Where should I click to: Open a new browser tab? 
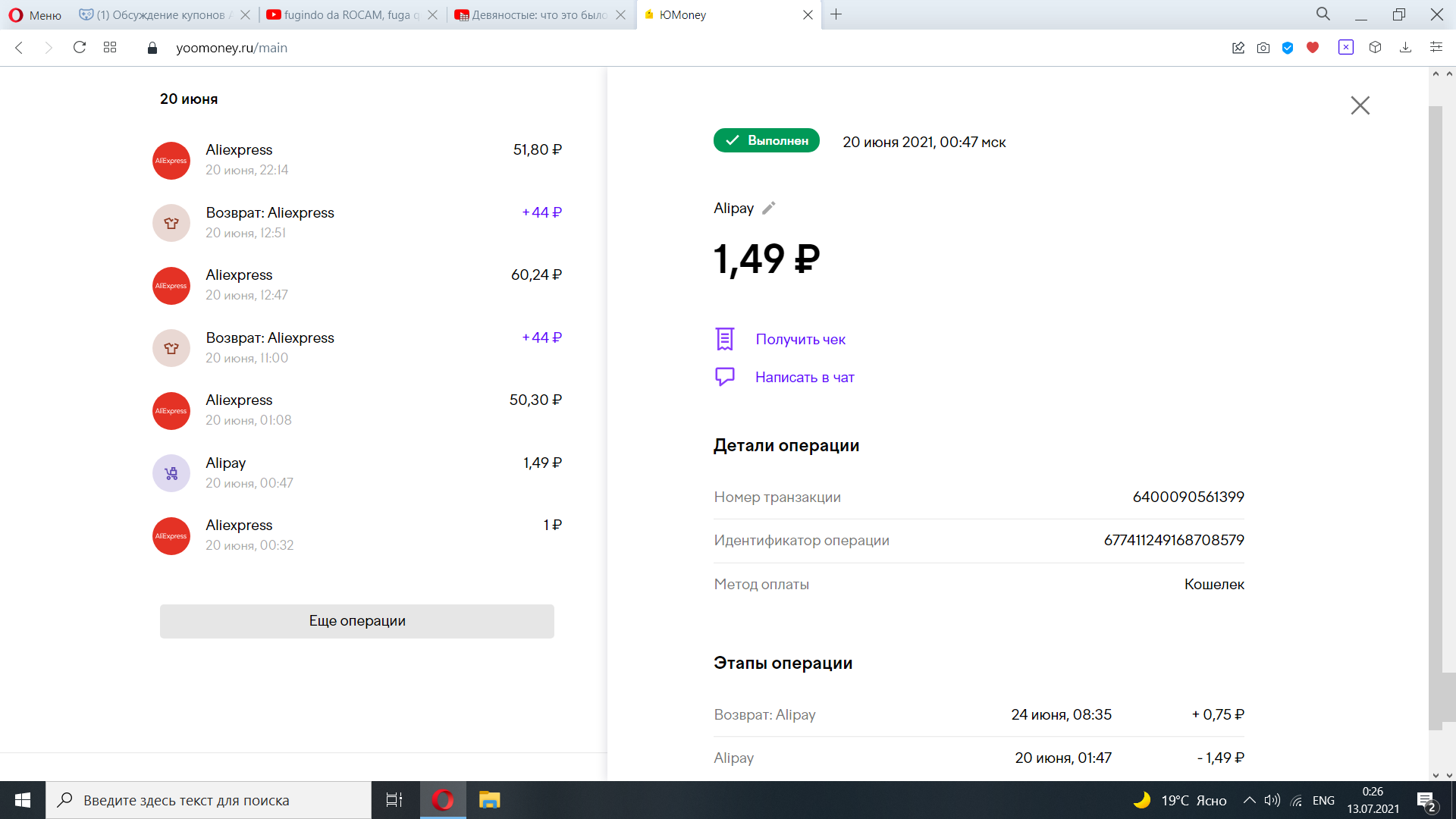click(836, 14)
